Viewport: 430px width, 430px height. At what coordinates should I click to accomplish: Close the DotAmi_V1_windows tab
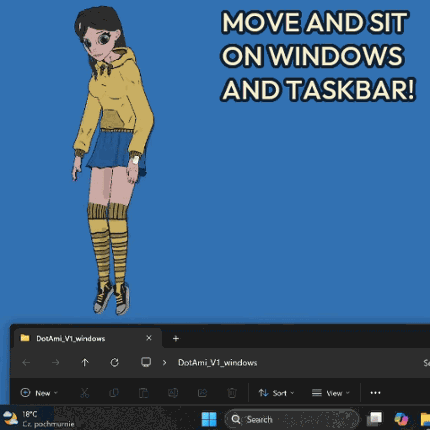pyautogui.click(x=149, y=338)
